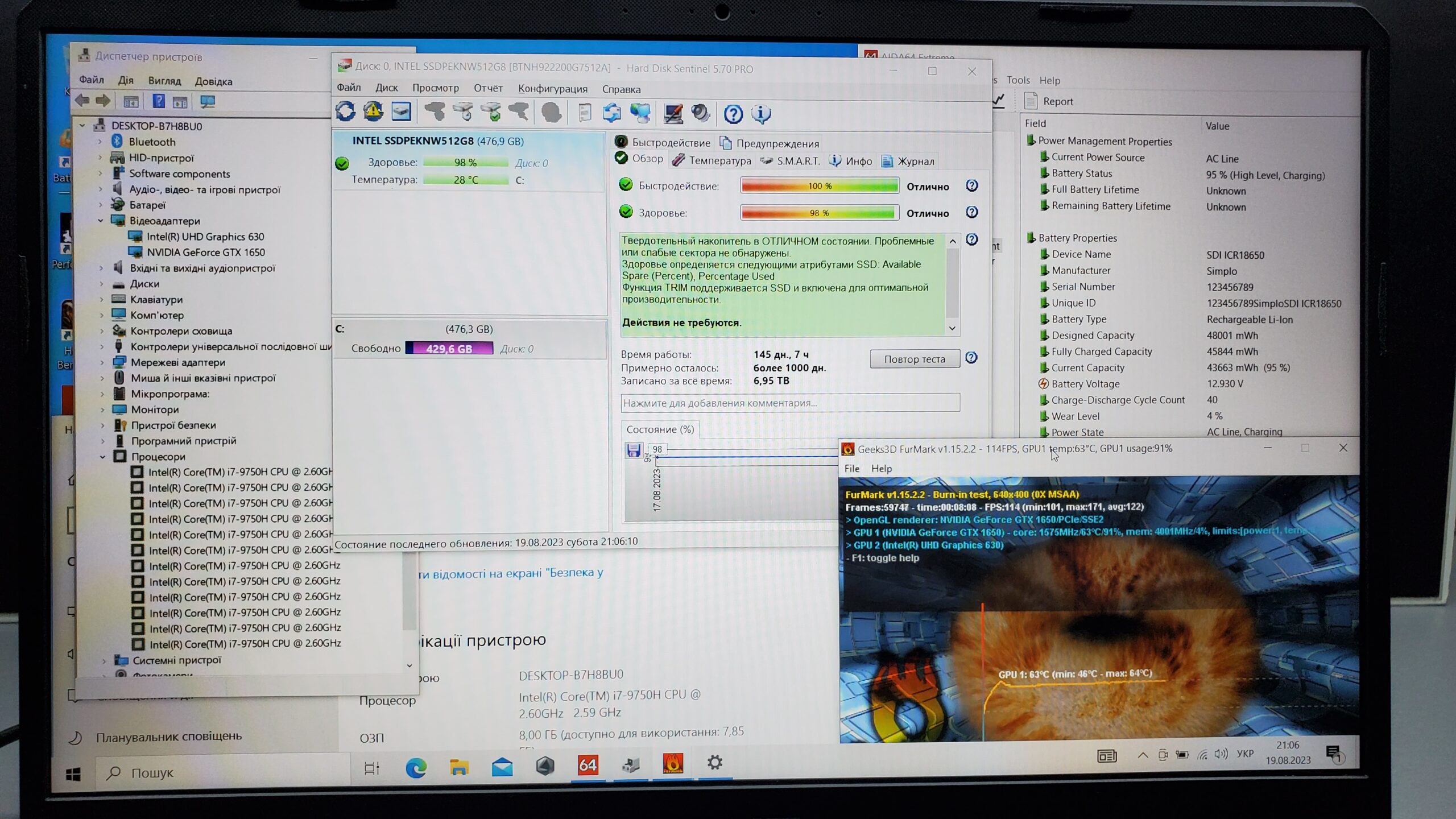The width and height of the screenshot is (1456, 819).
Task: Click the AIDA64 taskbar icon
Action: tap(588, 765)
